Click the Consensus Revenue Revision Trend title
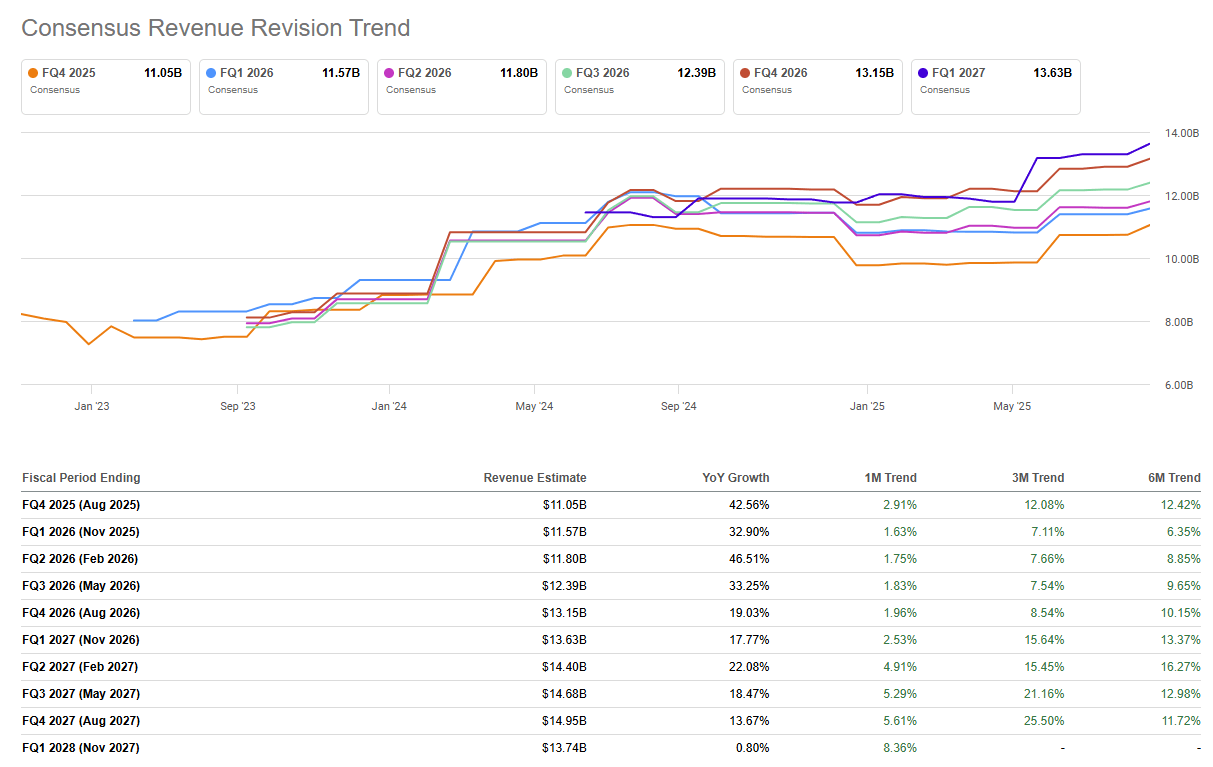This screenshot has height=767, width=1213. pyautogui.click(x=216, y=28)
